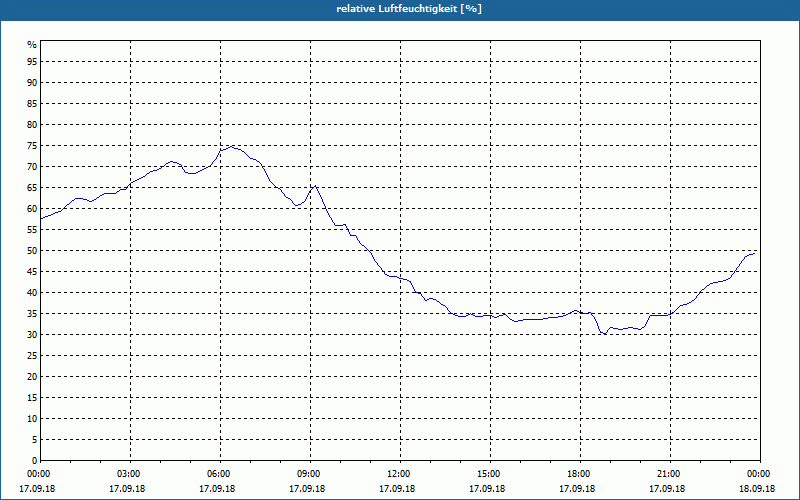
Task: Click the chart title 'relative Luftfeuchtigkeit [%]'
Action: tap(409, 9)
